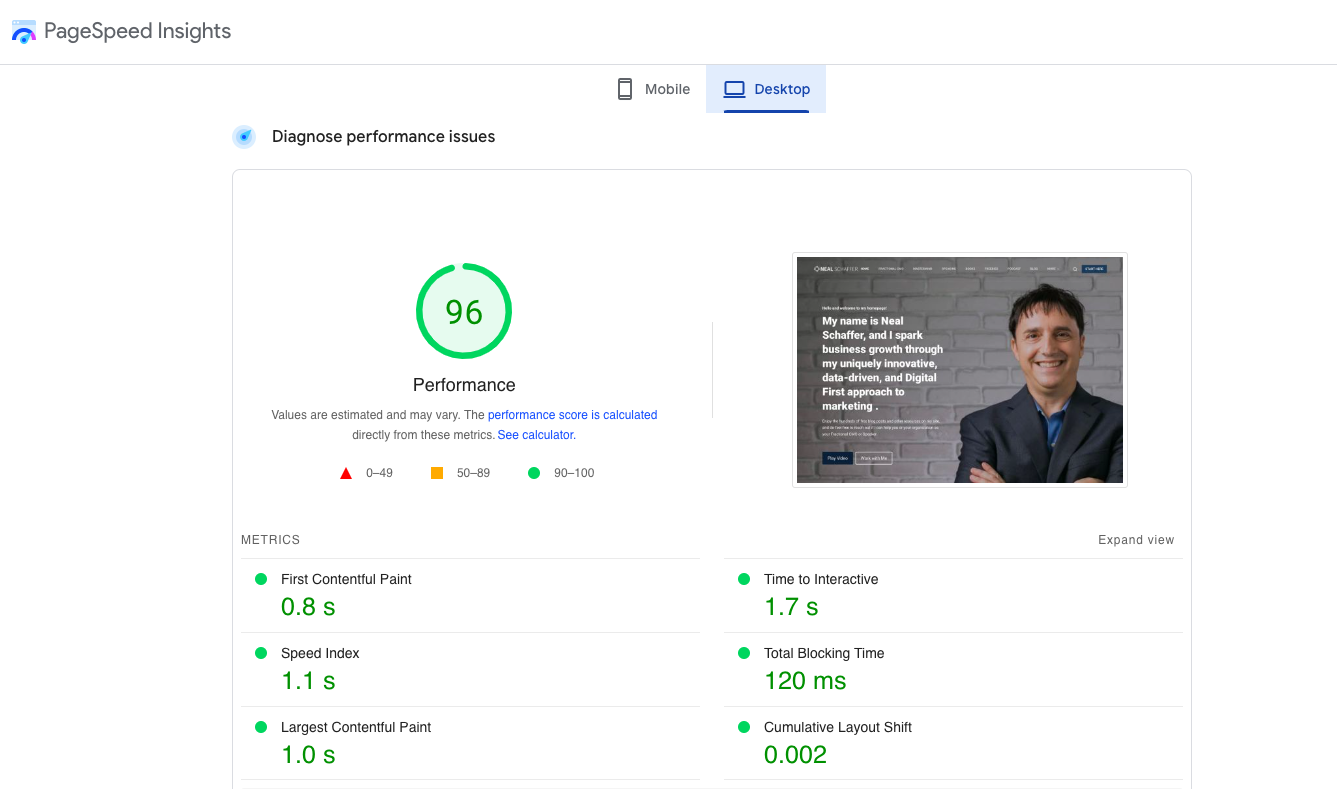1337x789 pixels.
Task: Click green dot beside Cumulative Layout Shift
Action: pyautogui.click(x=744, y=727)
